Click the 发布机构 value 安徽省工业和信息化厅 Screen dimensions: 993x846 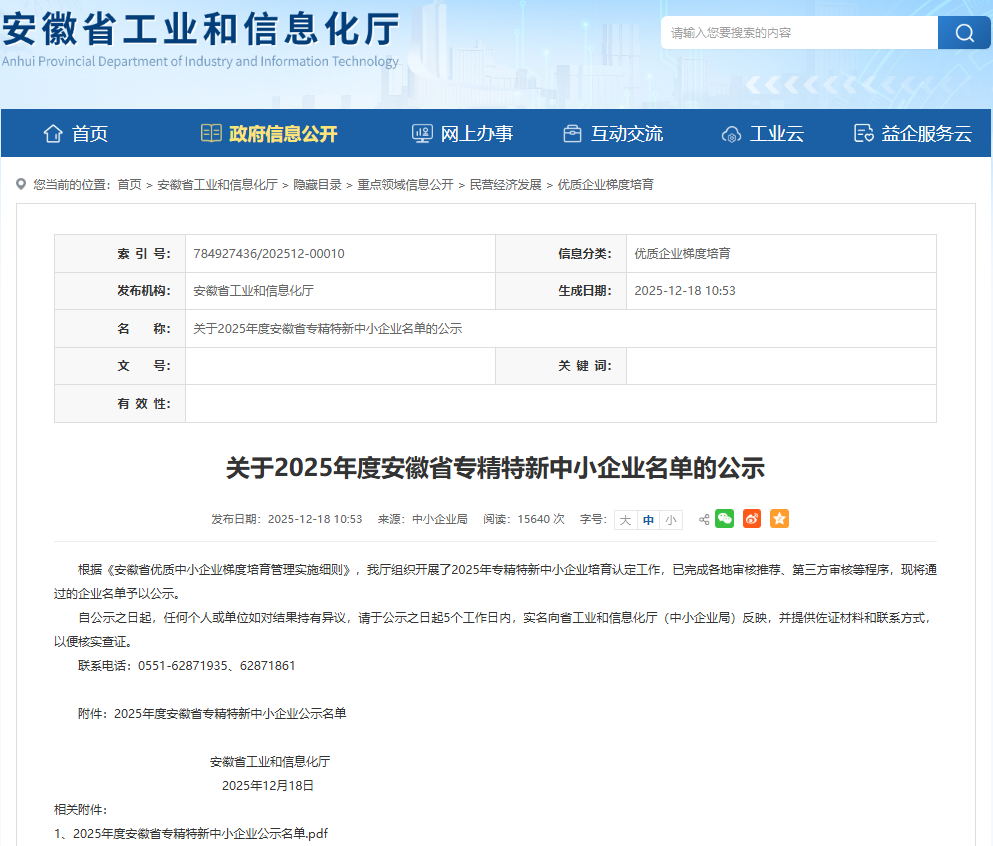point(253,291)
